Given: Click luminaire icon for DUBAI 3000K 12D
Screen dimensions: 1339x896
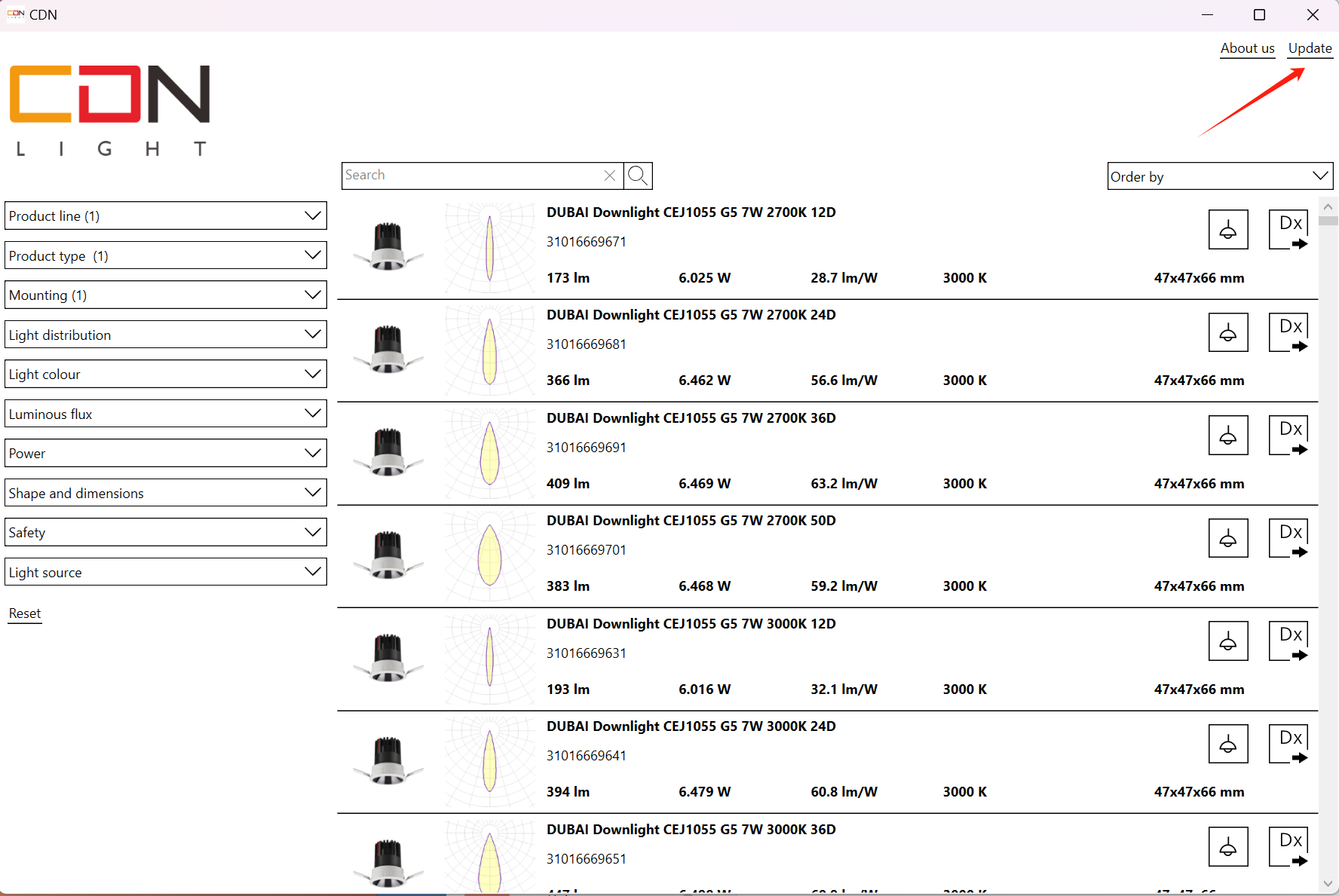Looking at the screenshot, I should click(1227, 641).
